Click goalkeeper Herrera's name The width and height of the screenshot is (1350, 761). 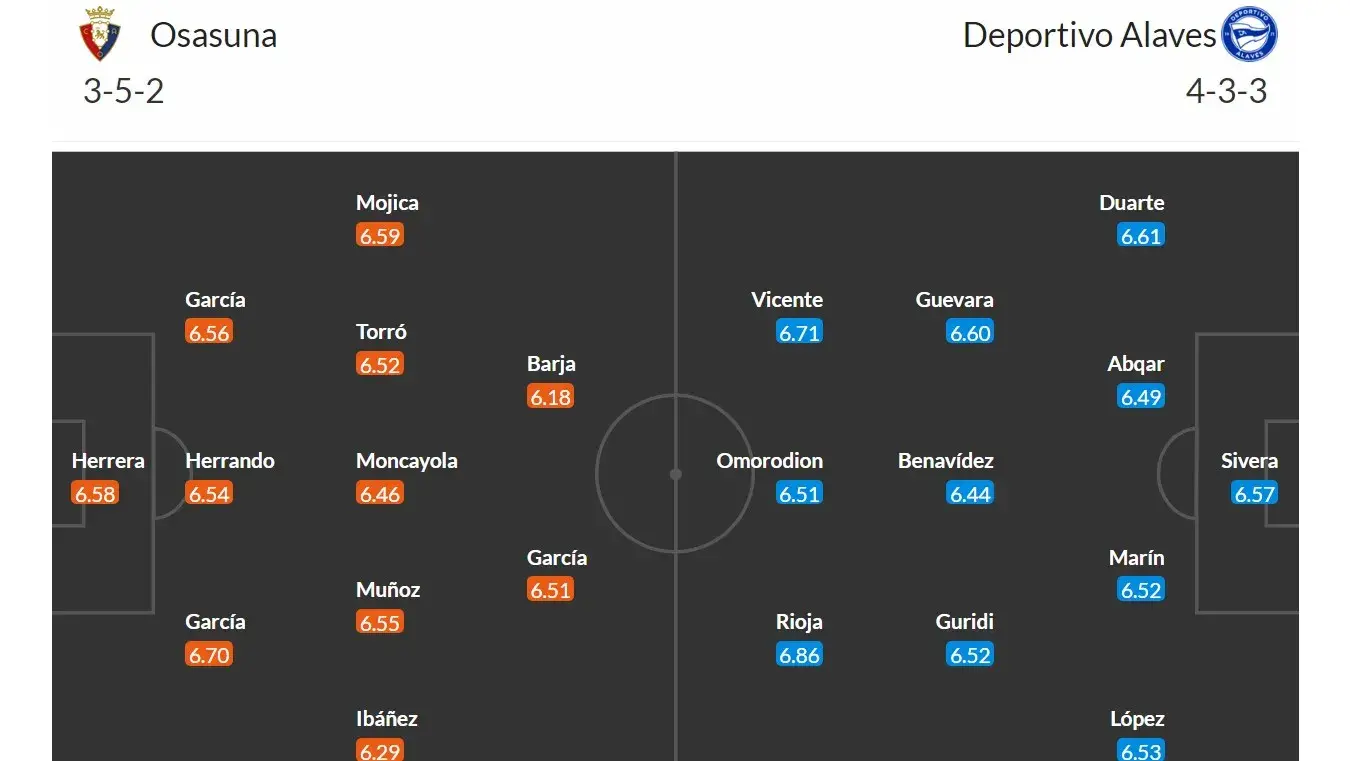point(108,461)
